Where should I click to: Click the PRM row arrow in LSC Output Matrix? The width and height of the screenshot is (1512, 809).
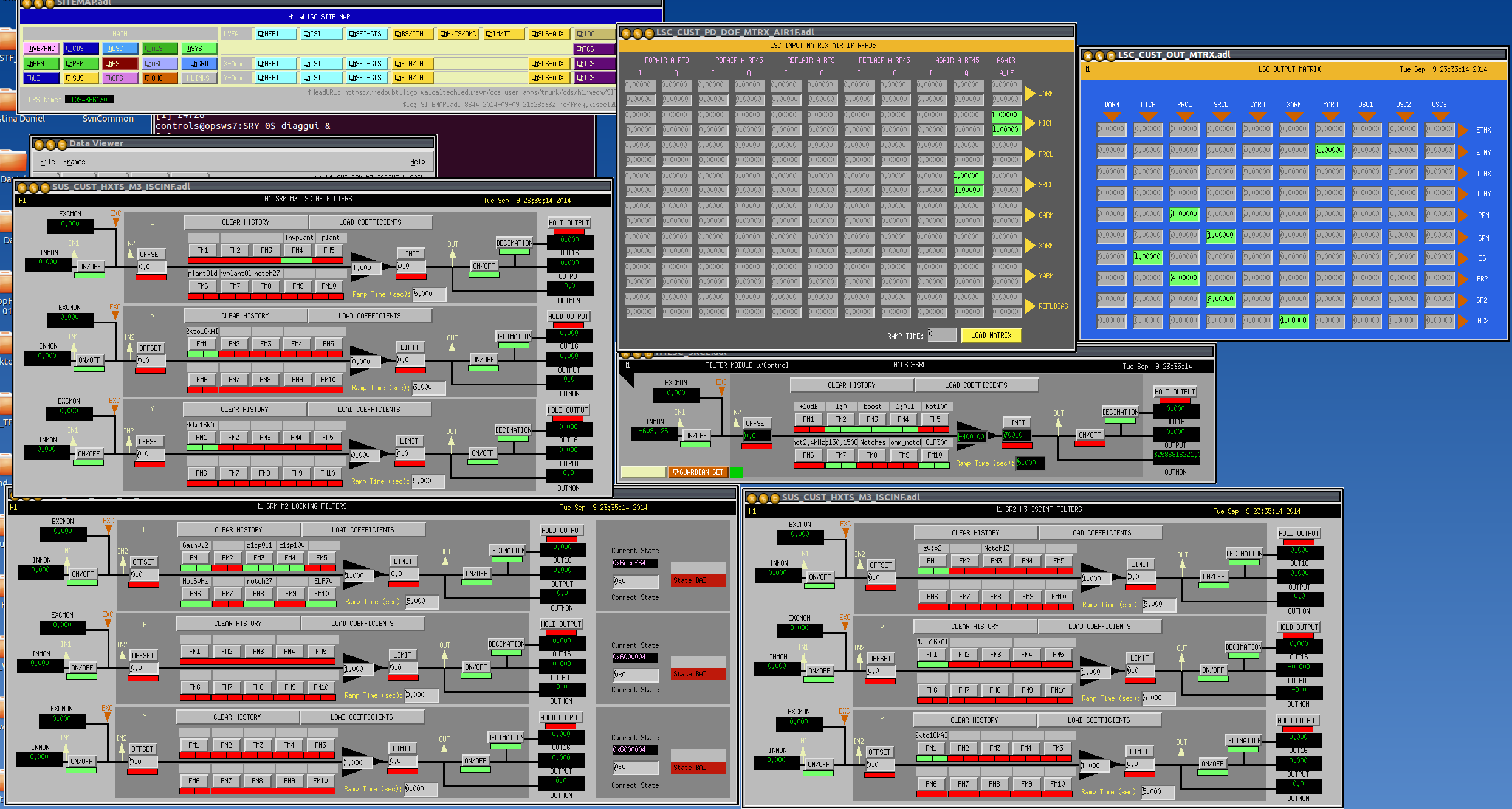tap(1463, 215)
